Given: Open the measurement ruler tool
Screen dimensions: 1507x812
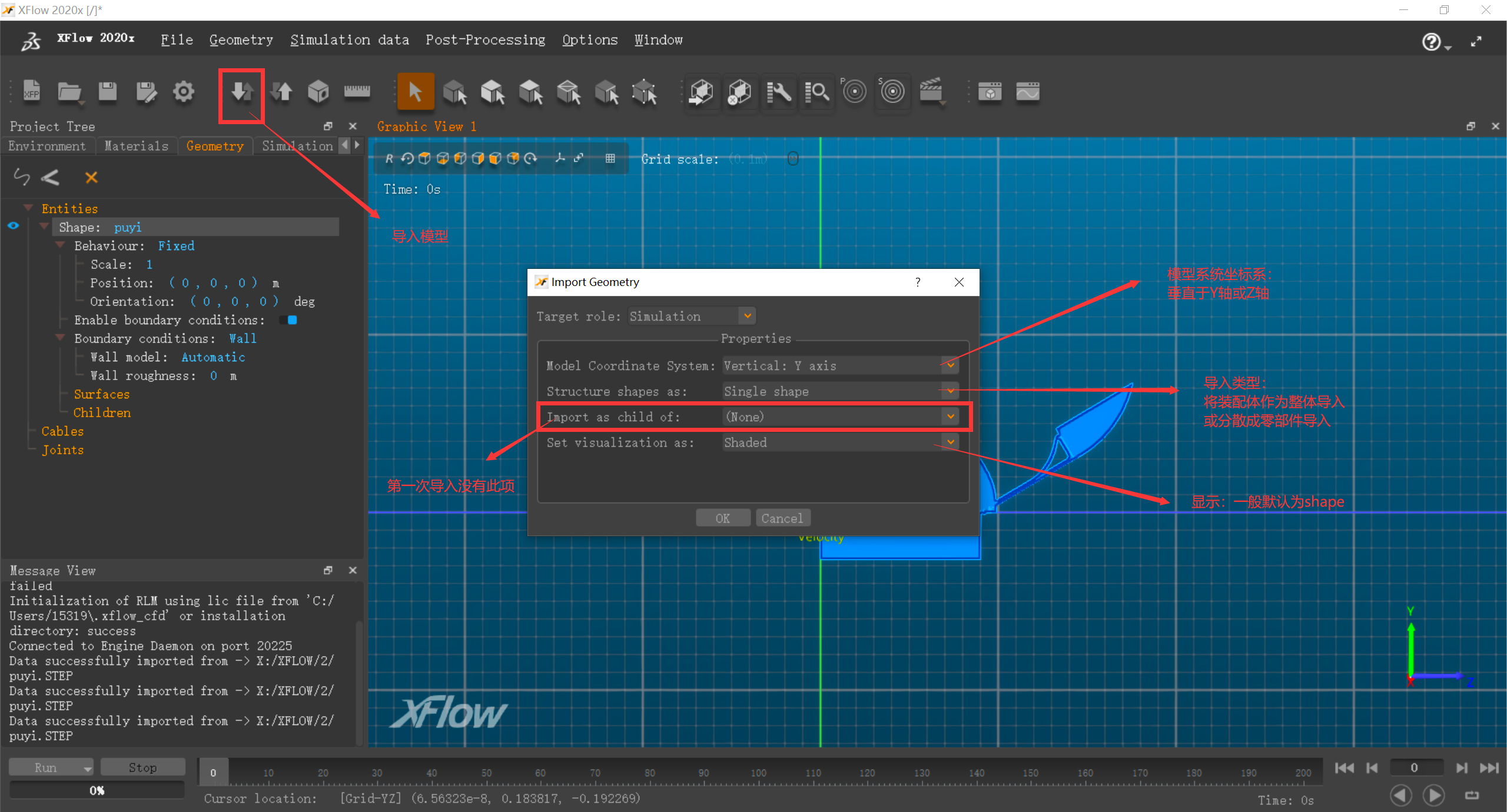Looking at the screenshot, I should pos(357,91).
